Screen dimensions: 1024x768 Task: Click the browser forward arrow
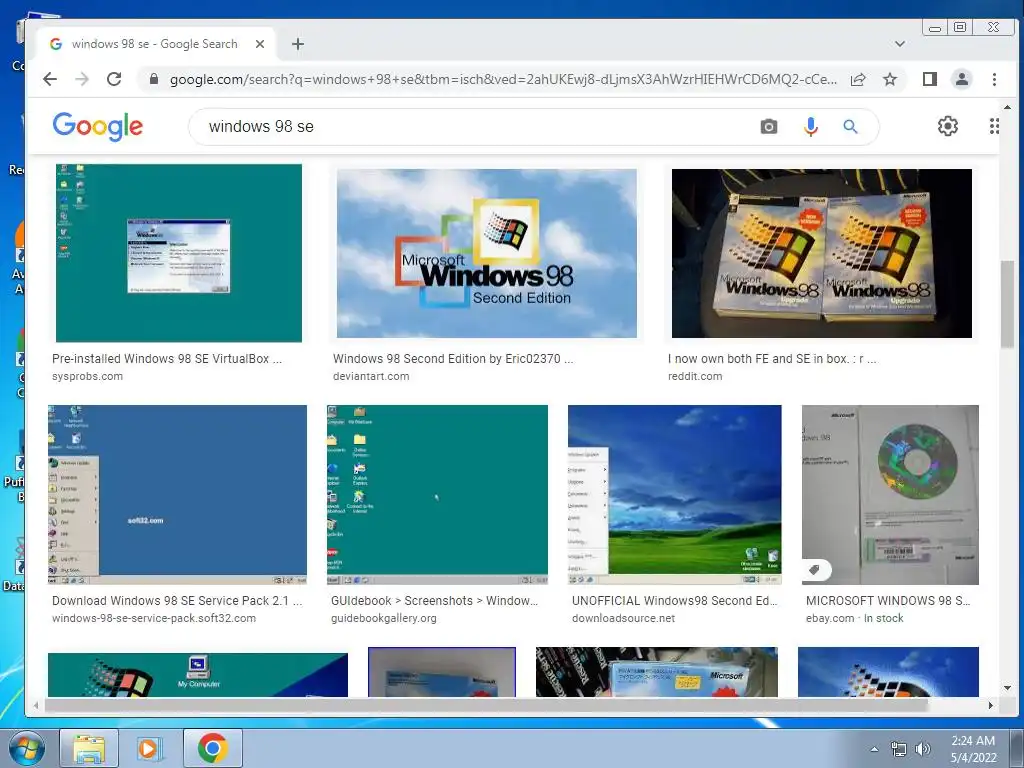click(x=82, y=79)
